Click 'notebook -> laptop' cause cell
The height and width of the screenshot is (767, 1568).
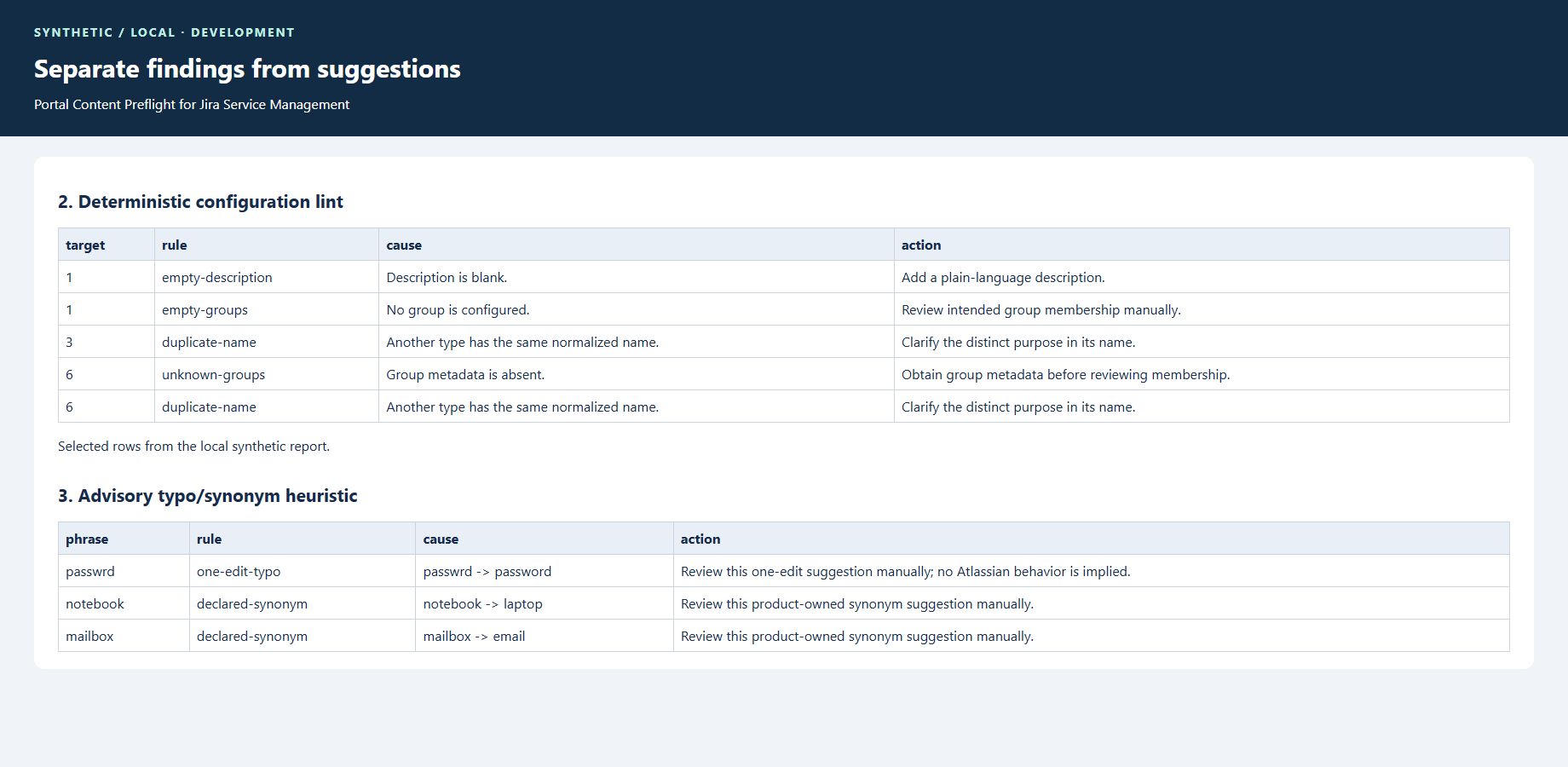point(545,603)
